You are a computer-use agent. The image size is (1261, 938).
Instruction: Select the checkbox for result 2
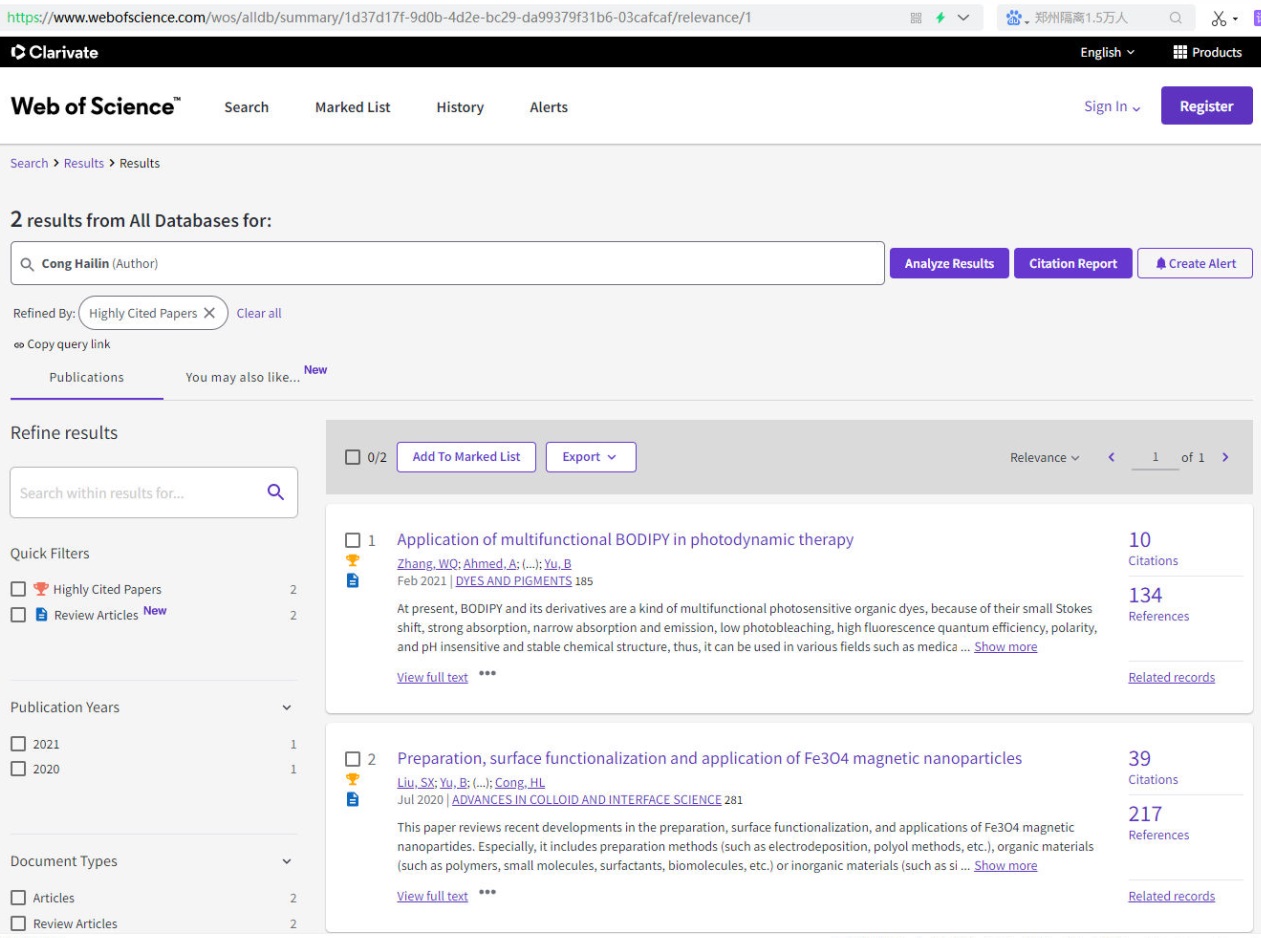tap(352, 760)
